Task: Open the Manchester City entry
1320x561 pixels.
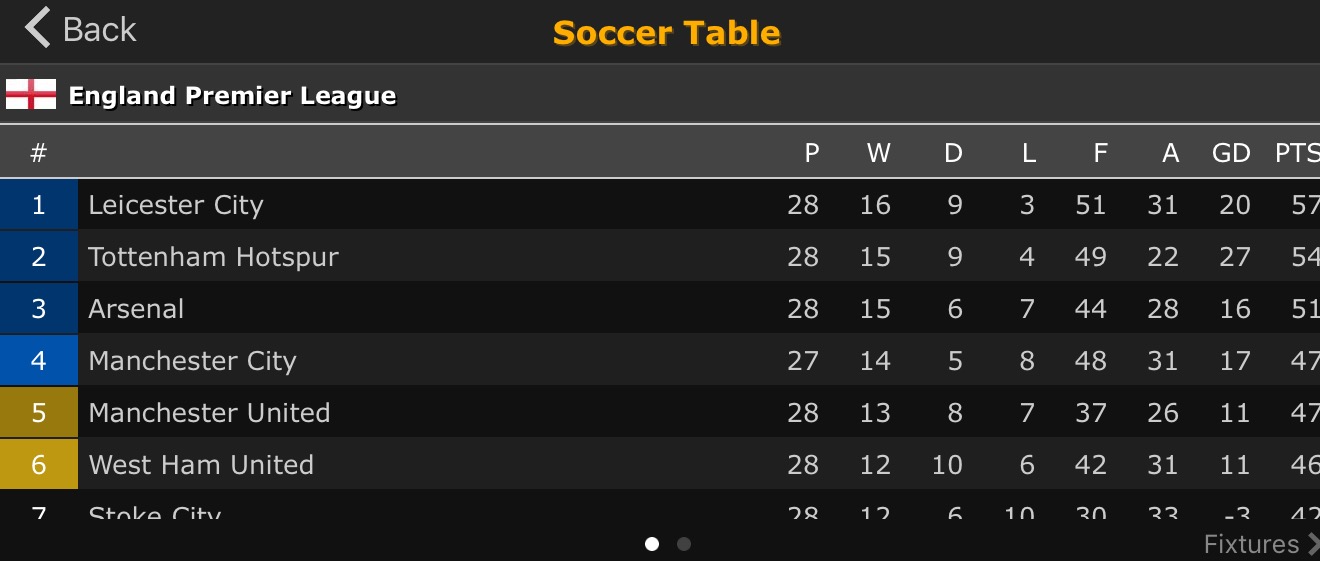Action: [x=192, y=361]
